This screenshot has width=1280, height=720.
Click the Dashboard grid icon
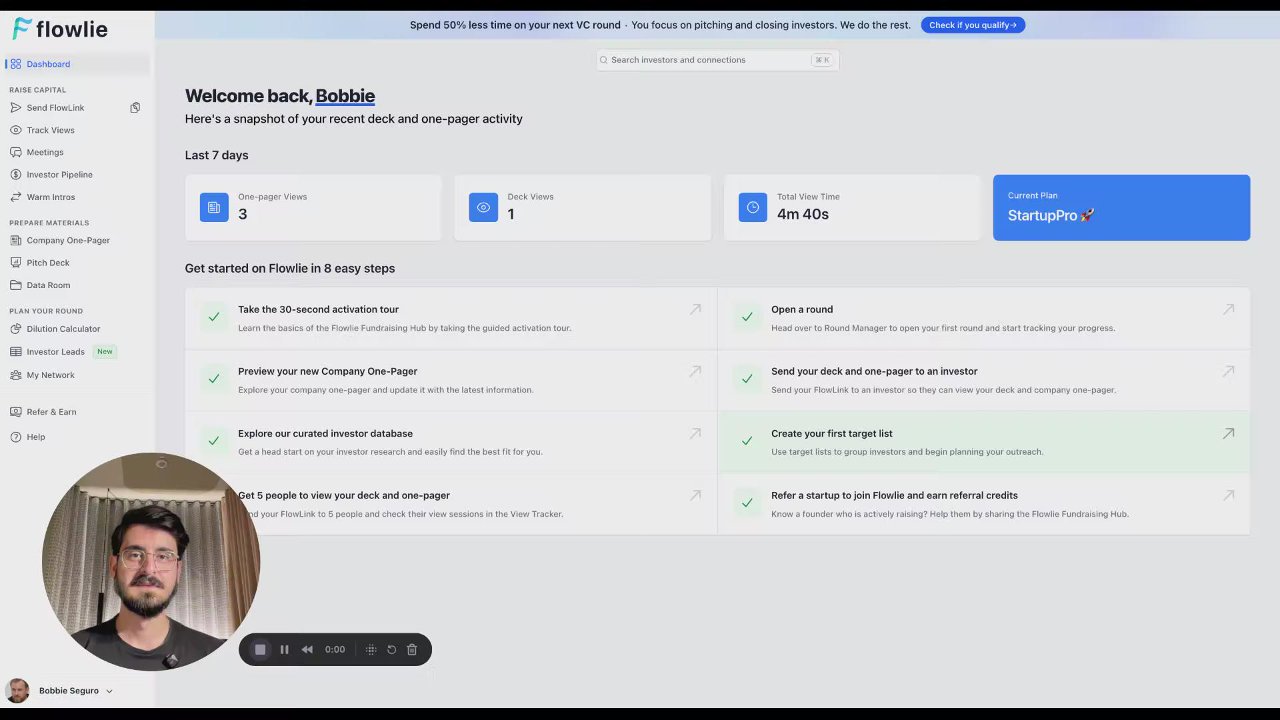tap(16, 64)
